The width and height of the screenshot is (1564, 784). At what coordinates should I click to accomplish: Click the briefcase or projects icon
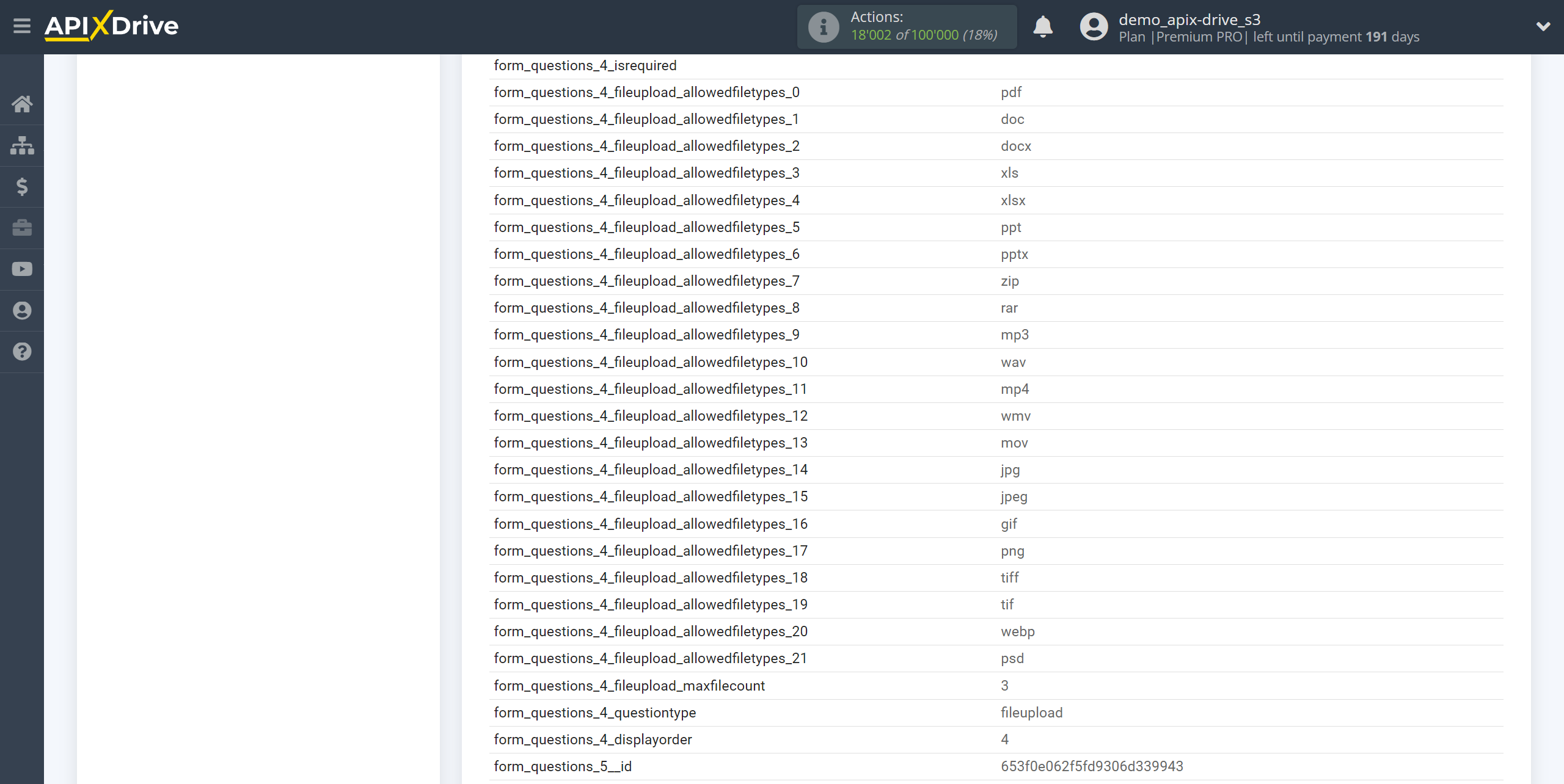(21, 228)
